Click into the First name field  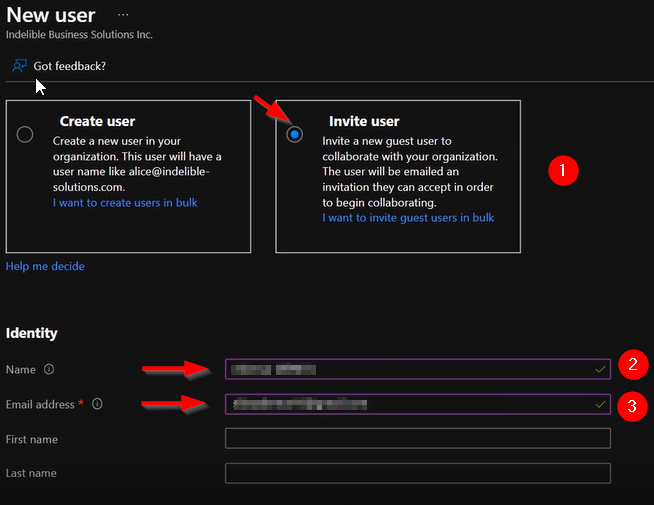[418, 438]
